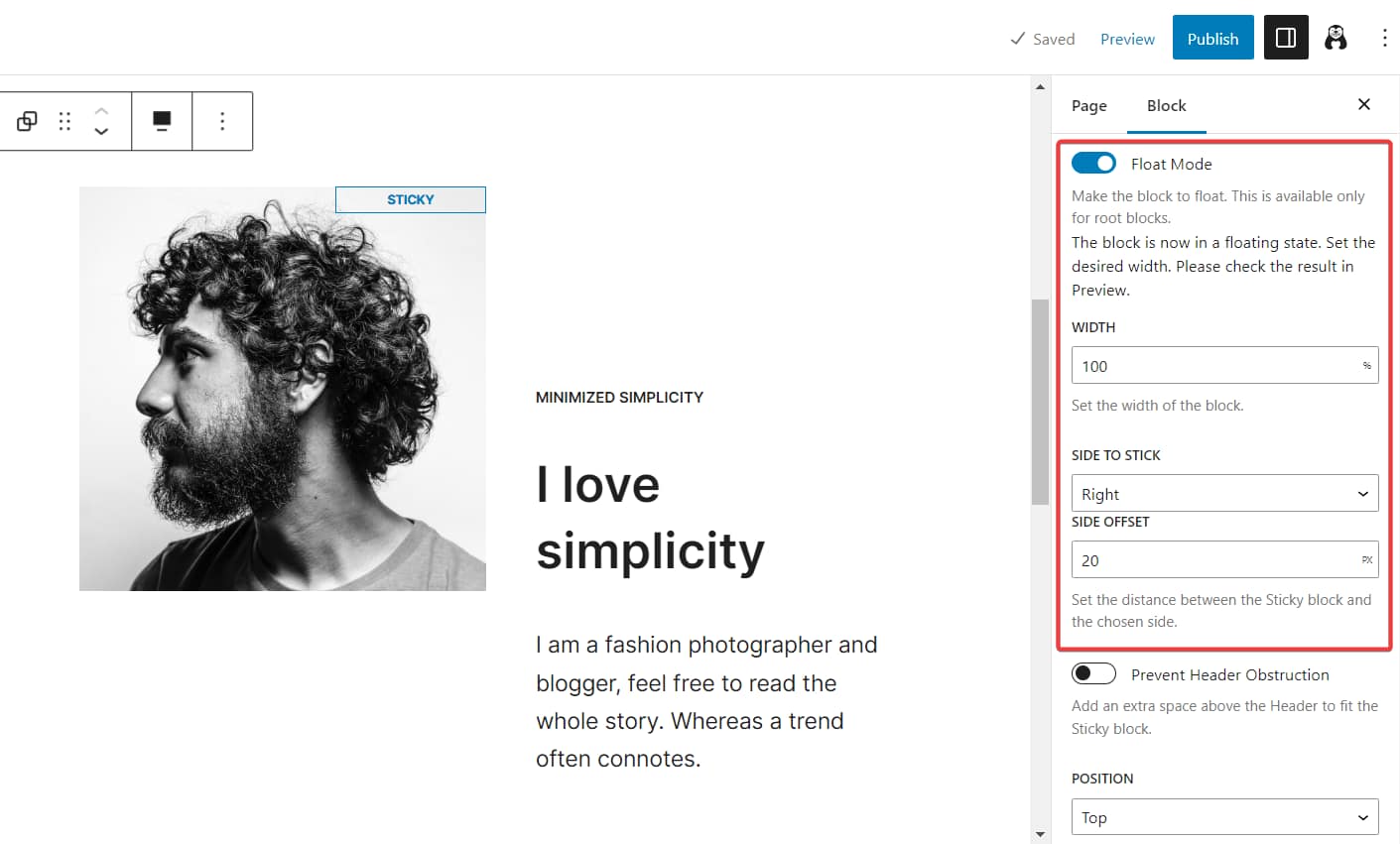Click the move block up arrow
1400x844 pixels.
101,111
